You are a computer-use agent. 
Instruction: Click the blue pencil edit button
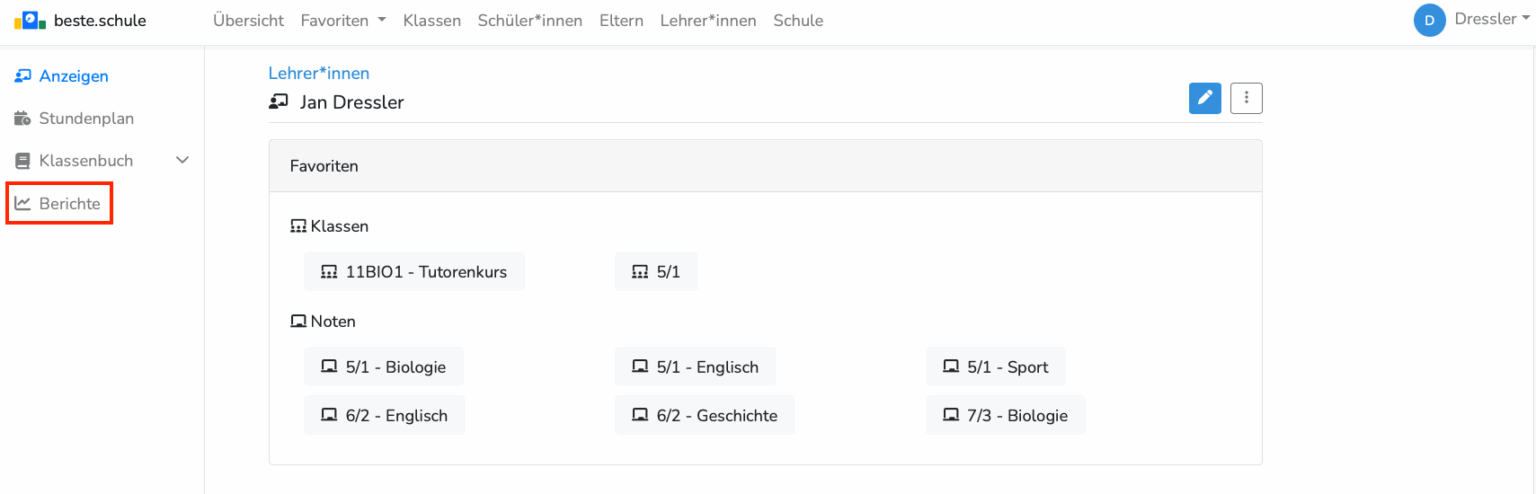1205,98
